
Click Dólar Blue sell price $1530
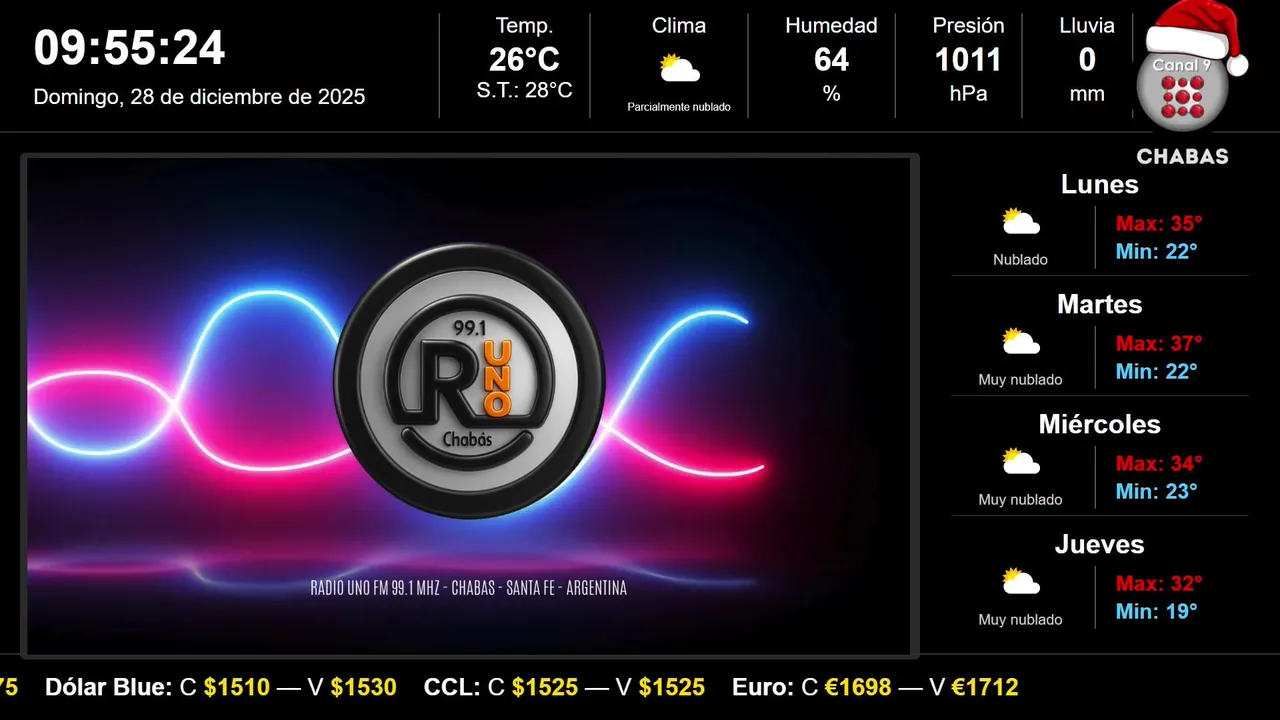364,687
